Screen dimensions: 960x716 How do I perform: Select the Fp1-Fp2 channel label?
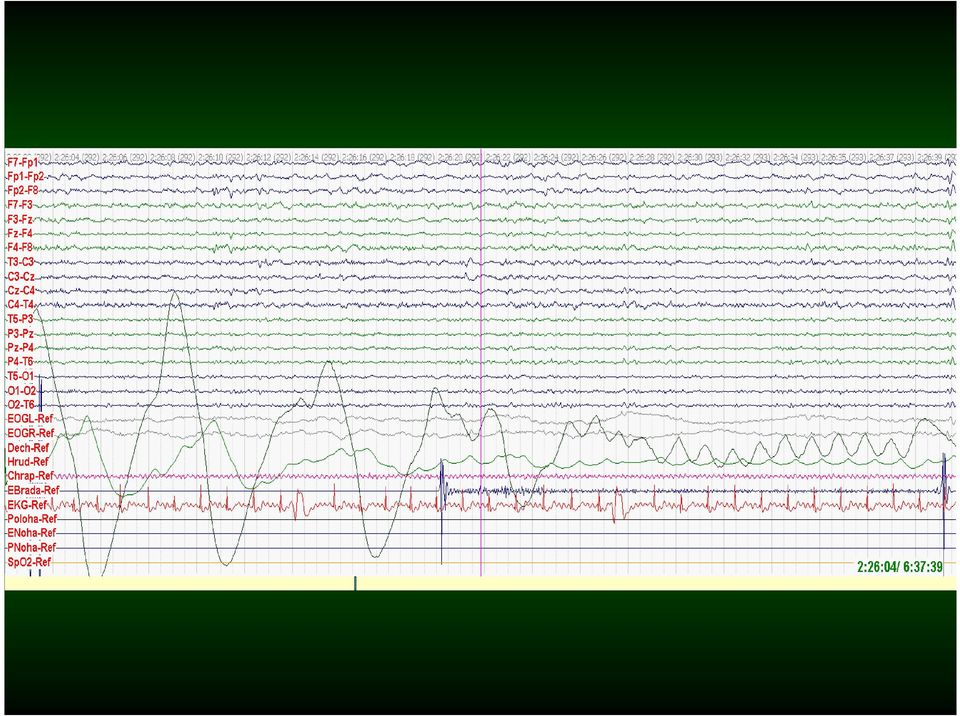(x=25, y=176)
